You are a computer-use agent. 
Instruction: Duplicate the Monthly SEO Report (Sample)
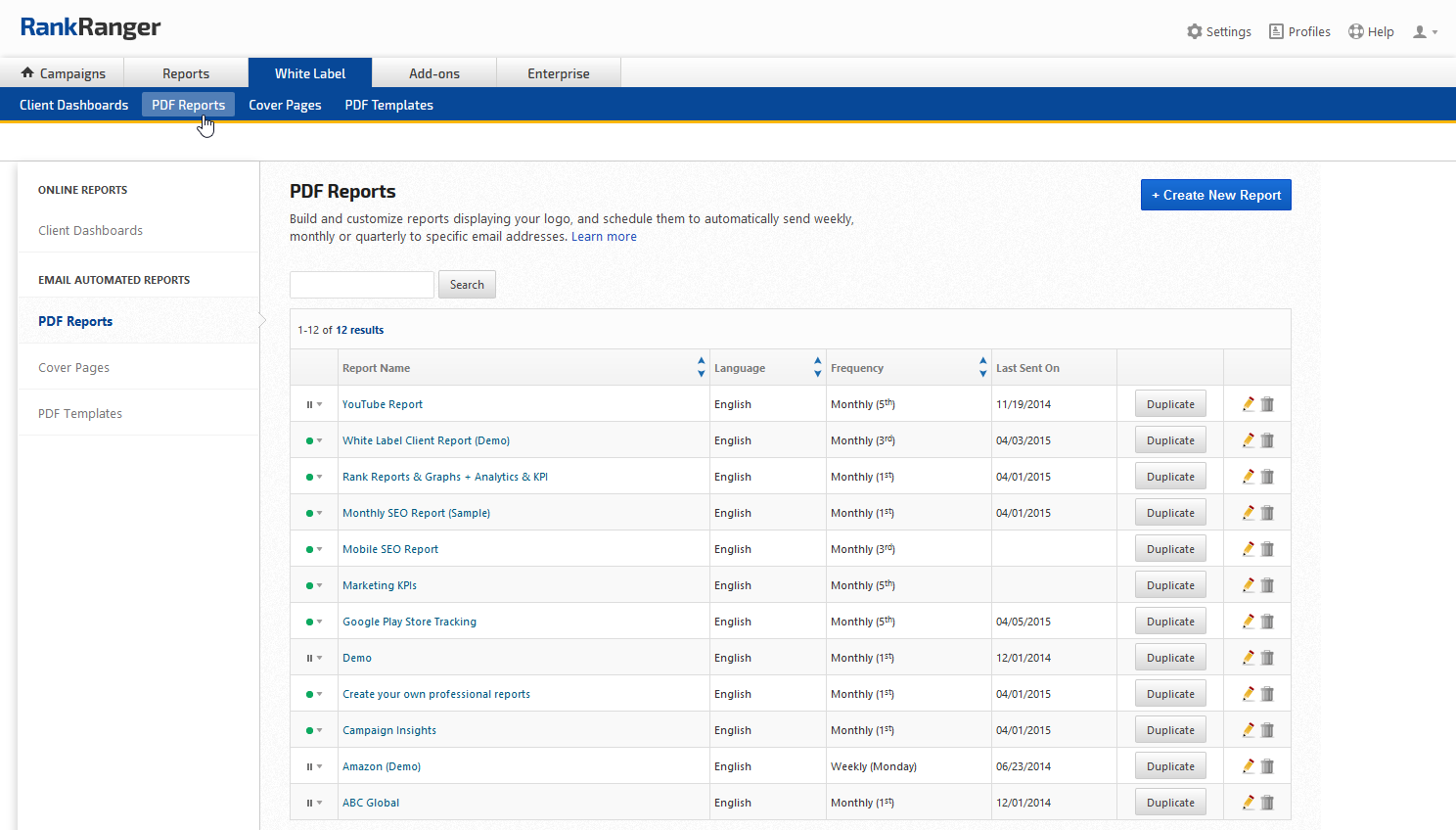[1170, 513]
